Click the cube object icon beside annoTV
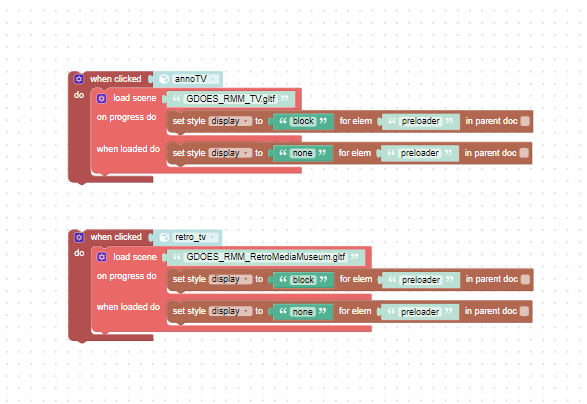Image resolution: width=587 pixels, height=404 pixels. tap(164, 79)
